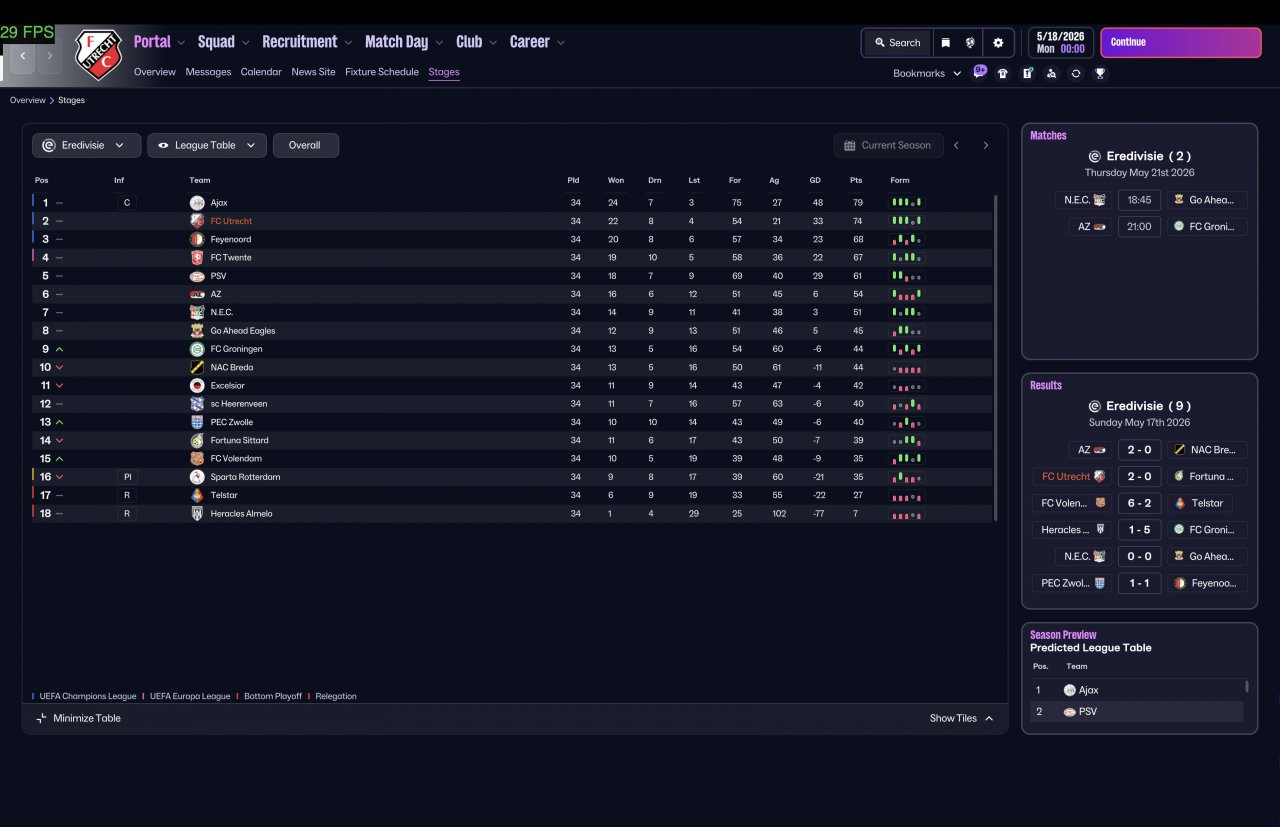Click the Telstar crest in league table
This screenshot has height=827, width=1280.
pos(197,495)
